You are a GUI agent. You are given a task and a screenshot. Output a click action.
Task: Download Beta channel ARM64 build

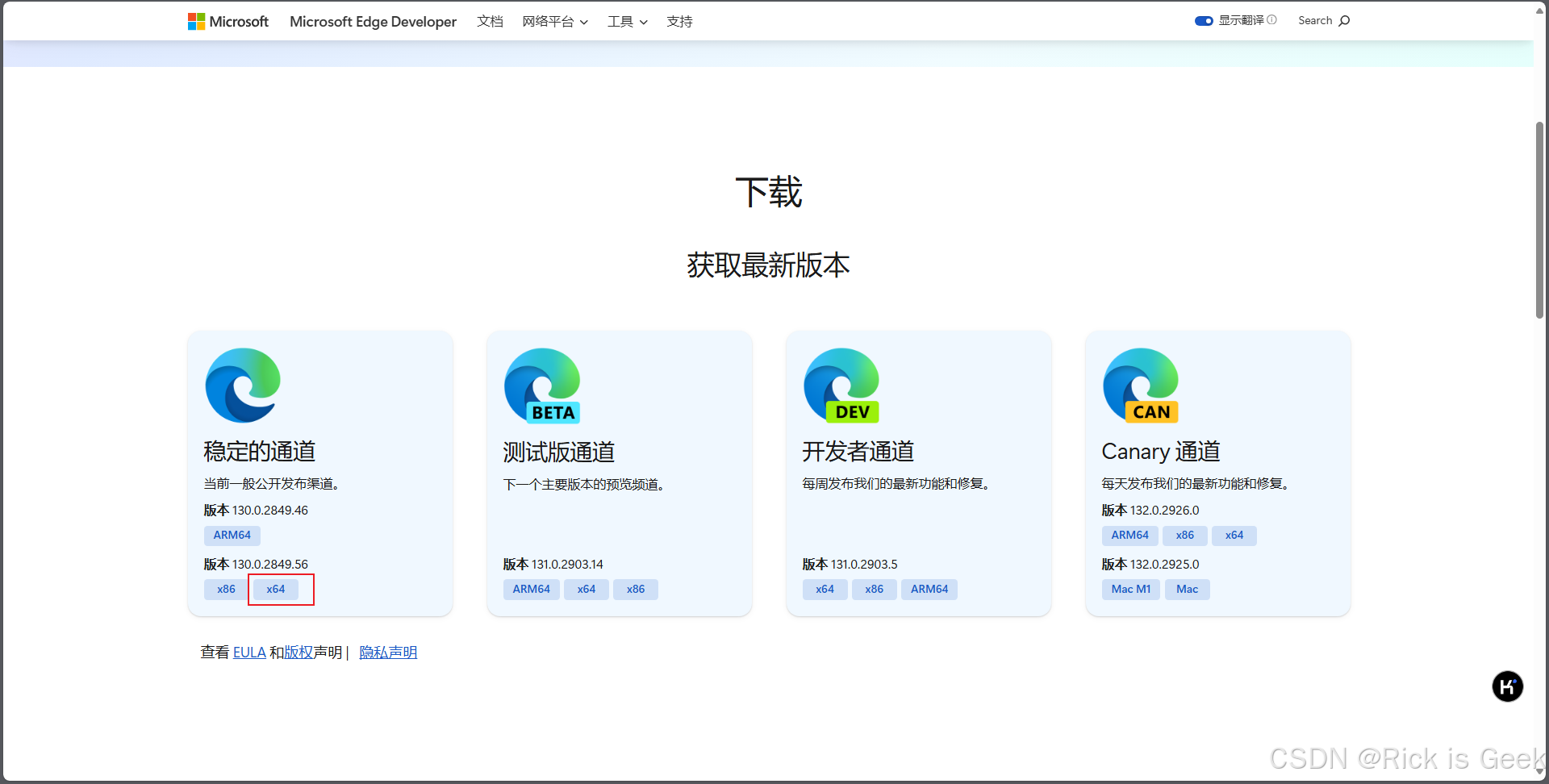[x=532, y=590]
